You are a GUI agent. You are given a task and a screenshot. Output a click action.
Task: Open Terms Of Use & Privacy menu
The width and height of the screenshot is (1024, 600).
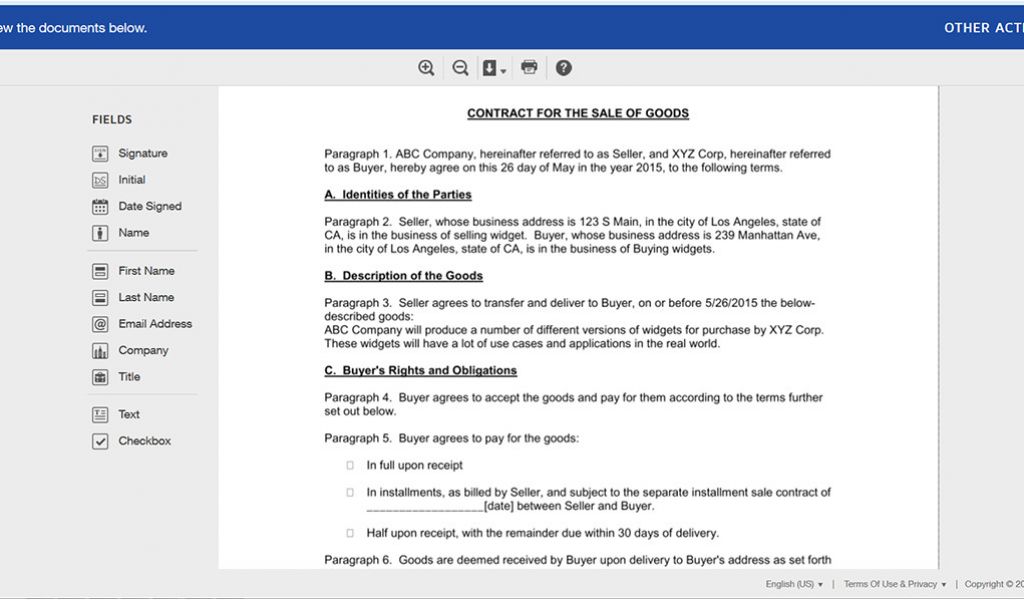click(895, 584)
